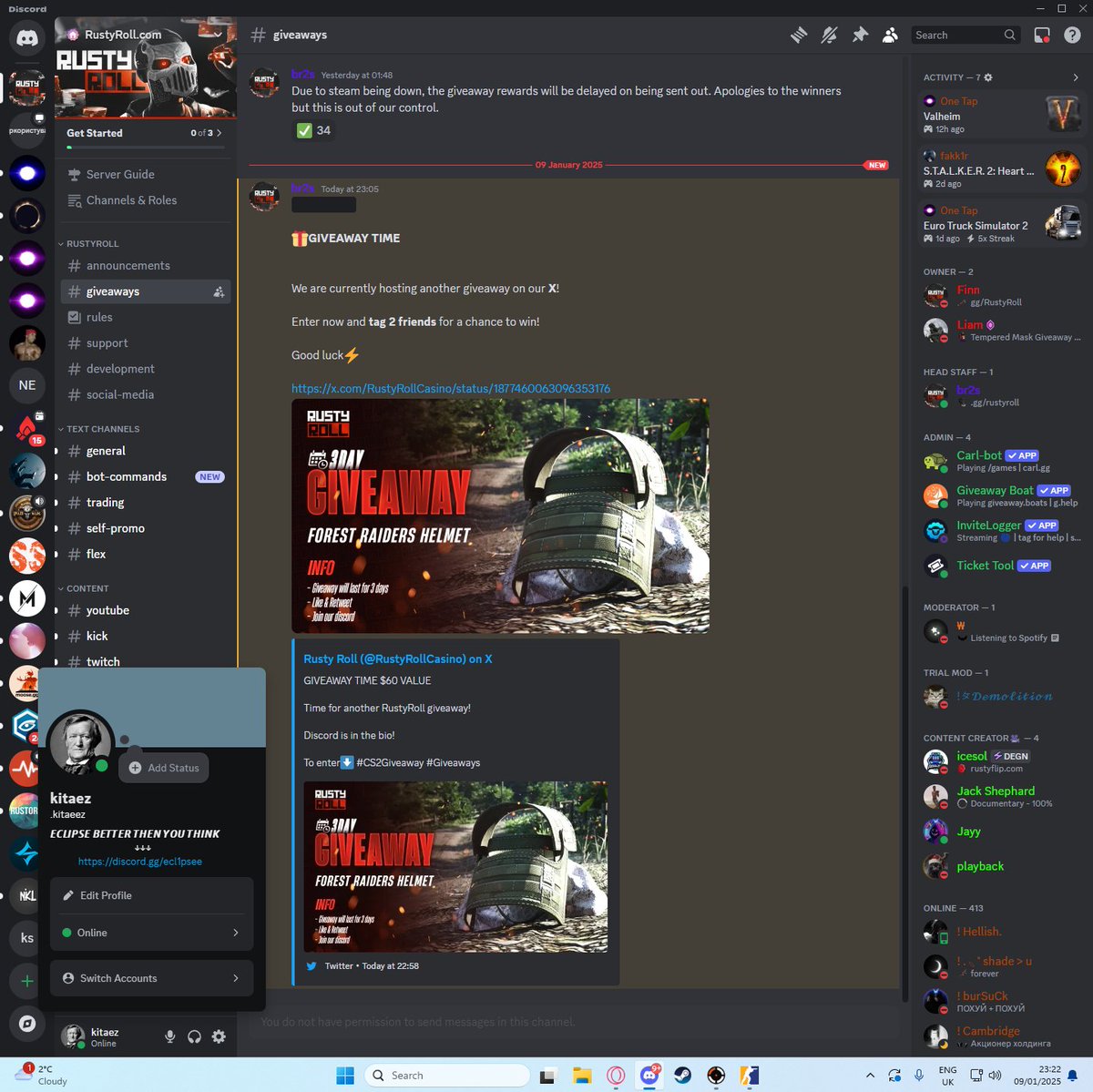Click the chat scrollbar
Screen dimensions: 1093x1092
click(x=904, y=792)
